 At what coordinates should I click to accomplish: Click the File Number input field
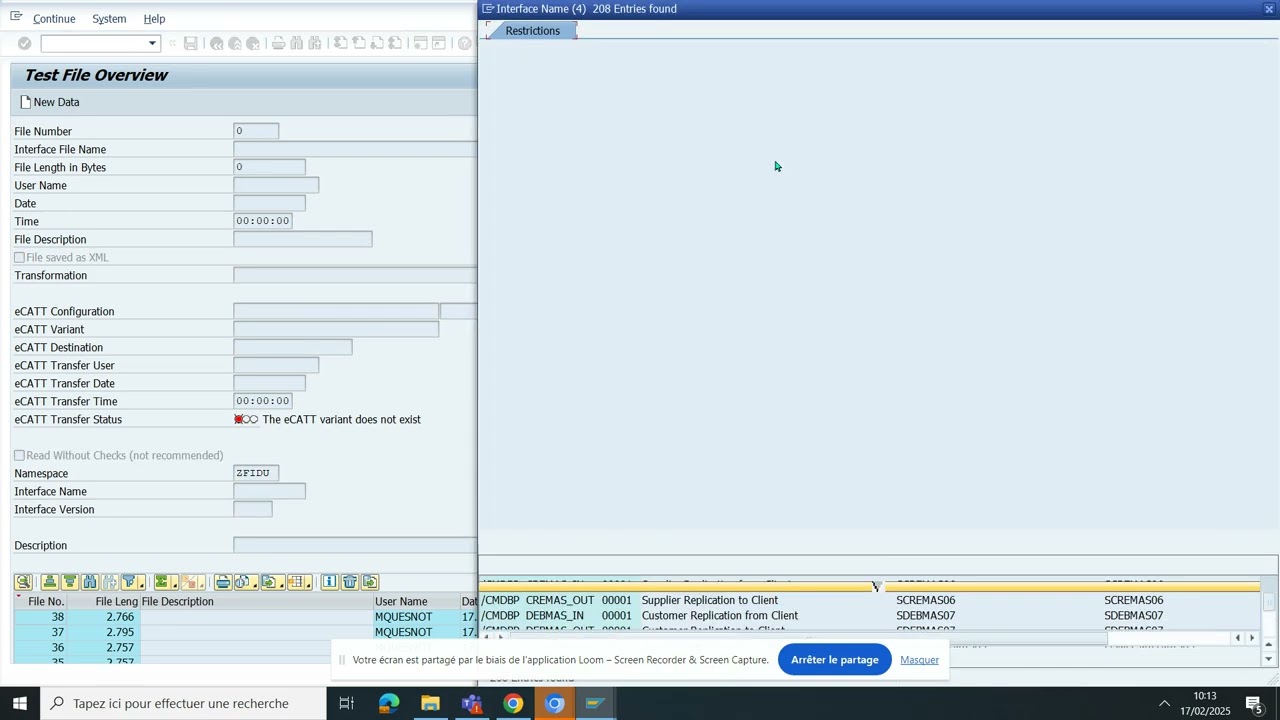256,131
